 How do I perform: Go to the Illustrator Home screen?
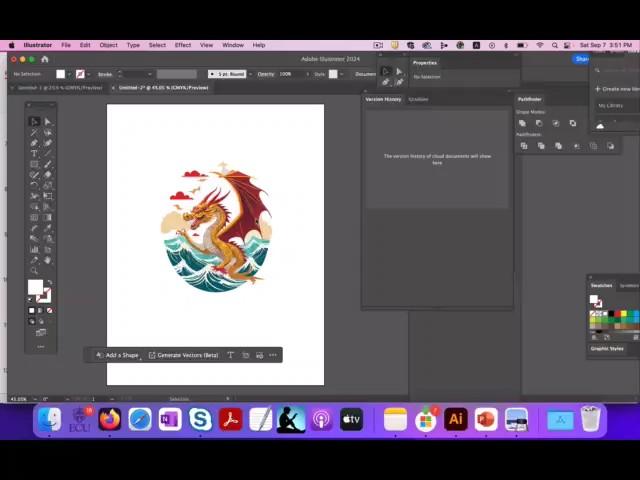pos(45,59)
